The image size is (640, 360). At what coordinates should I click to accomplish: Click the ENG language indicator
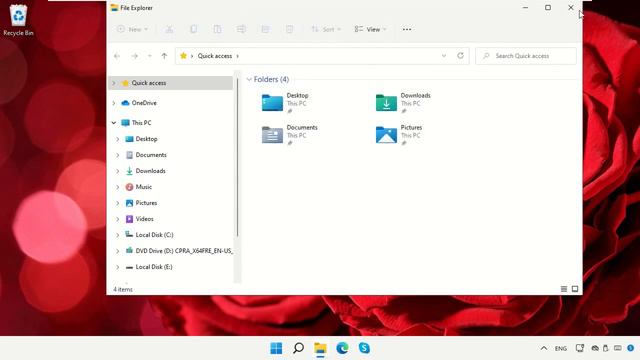561,349
